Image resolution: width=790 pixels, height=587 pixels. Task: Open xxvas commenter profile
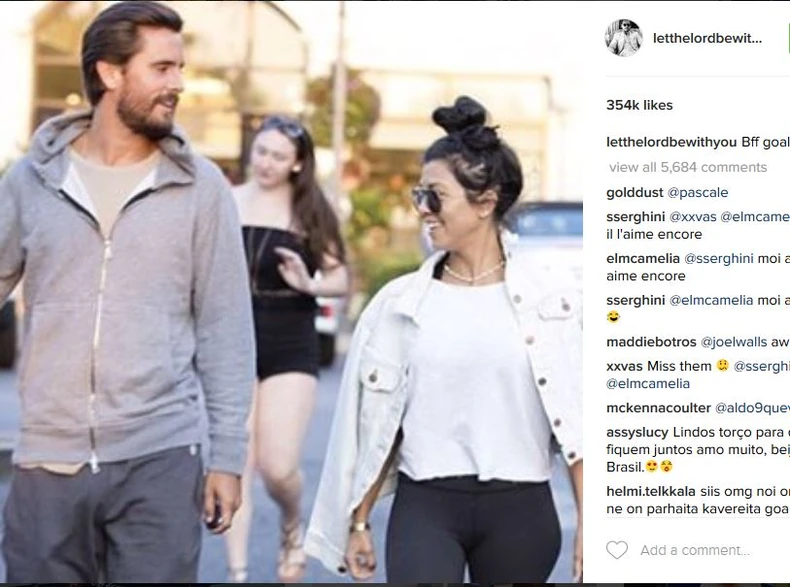pos(624,366)
